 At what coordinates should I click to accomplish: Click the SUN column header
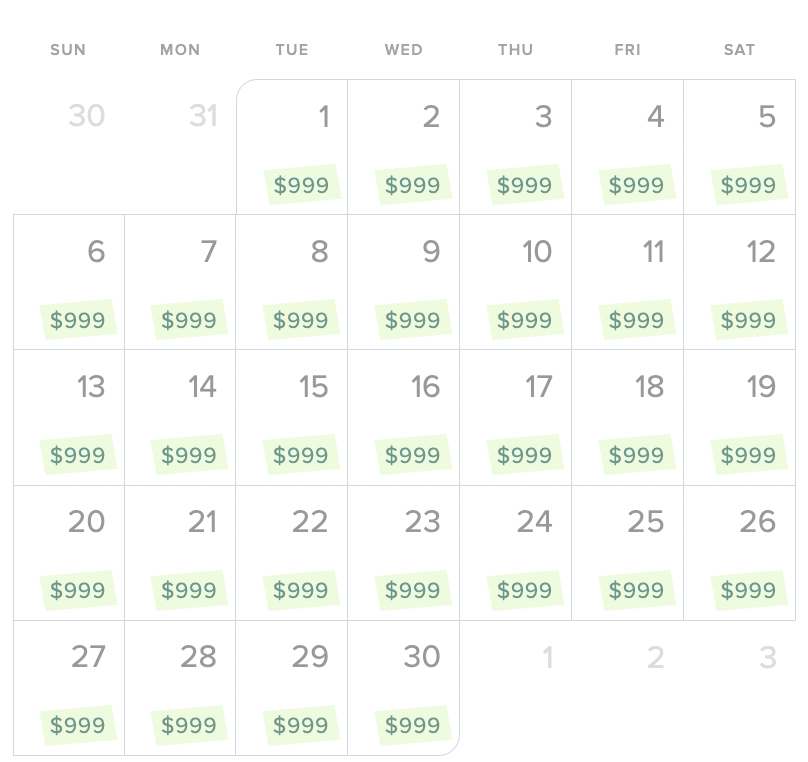[x=68, y=50]
